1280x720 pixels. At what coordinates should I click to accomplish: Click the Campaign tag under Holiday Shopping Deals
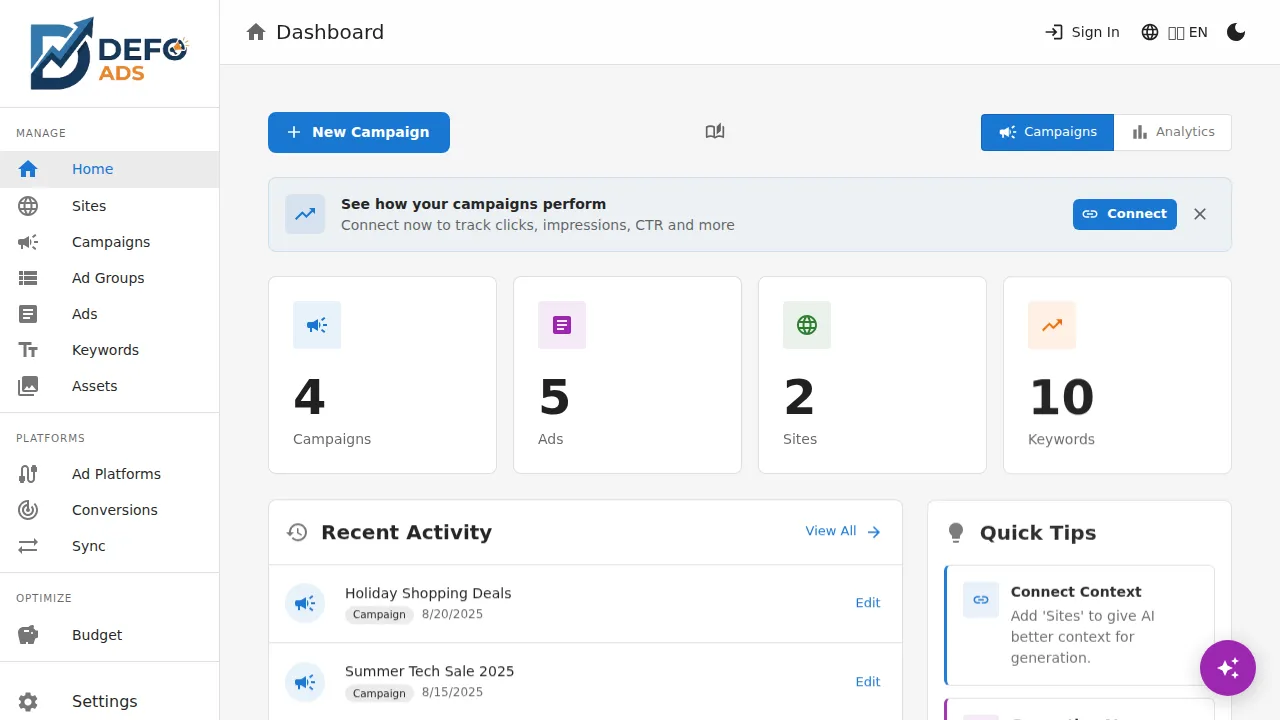[379, 615]
